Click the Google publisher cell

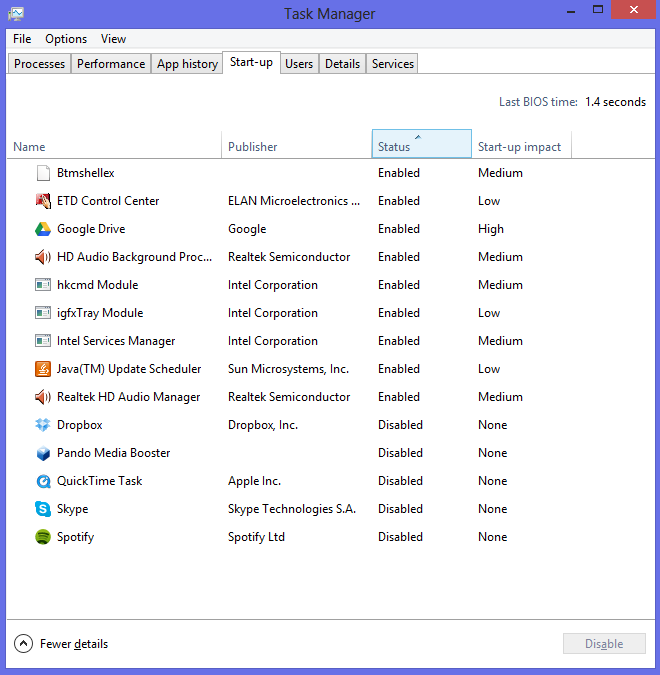247,229
